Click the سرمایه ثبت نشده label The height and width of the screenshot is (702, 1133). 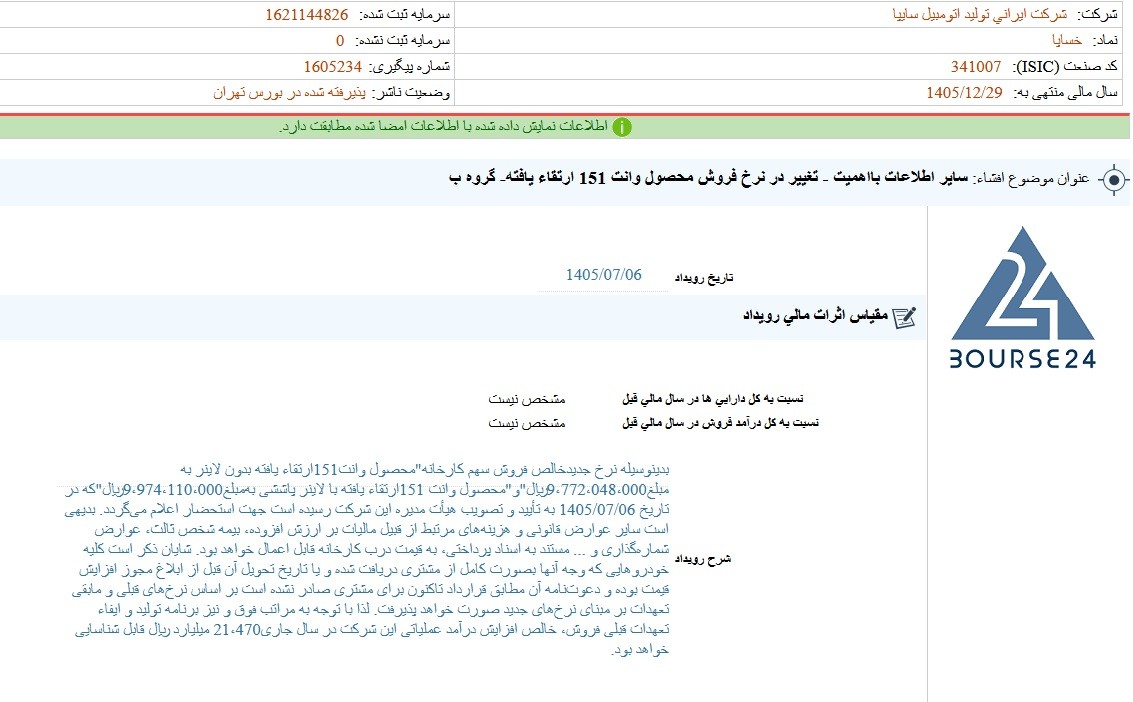coord(403,40)
